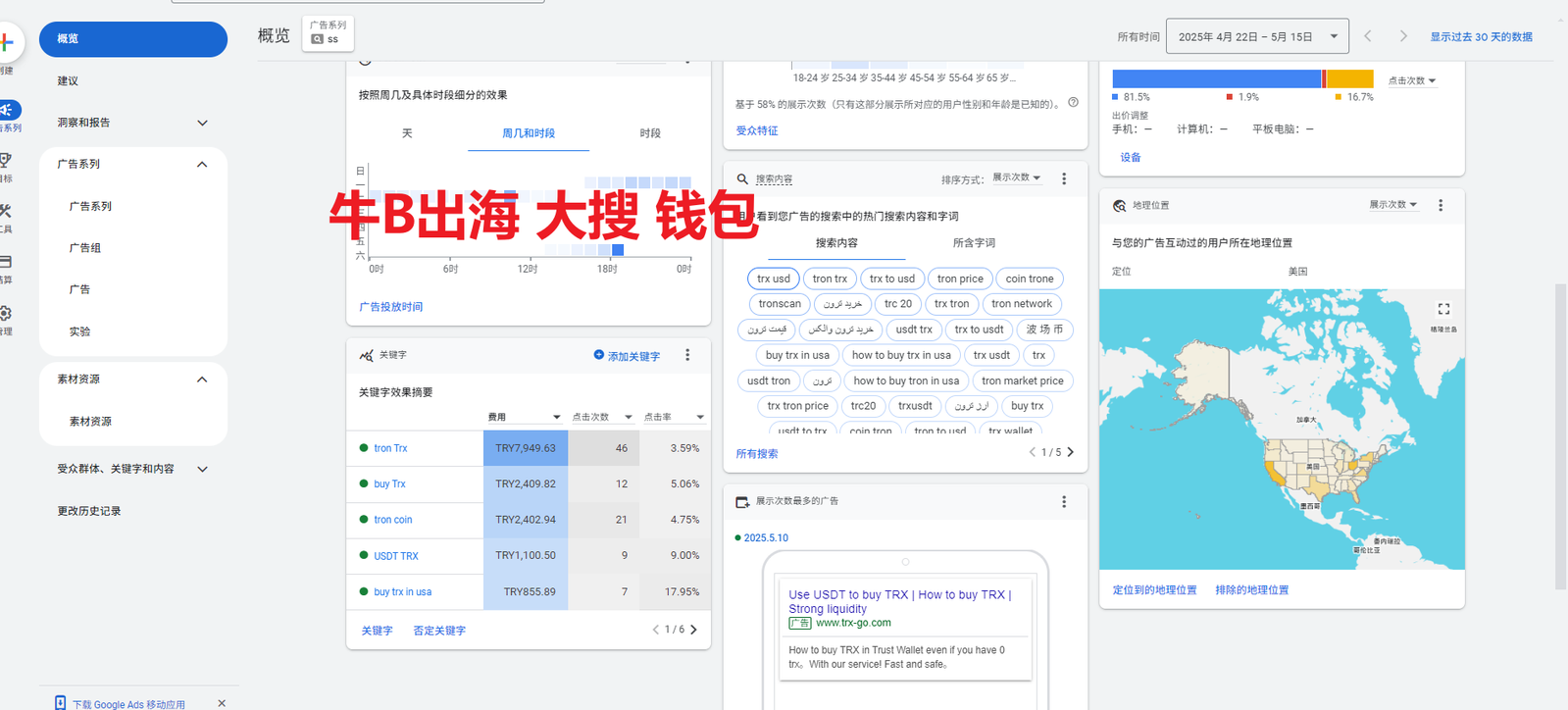This screenshot has width=1568, height=710.
Task: Open the Devices link
Action: [1131, 157]
